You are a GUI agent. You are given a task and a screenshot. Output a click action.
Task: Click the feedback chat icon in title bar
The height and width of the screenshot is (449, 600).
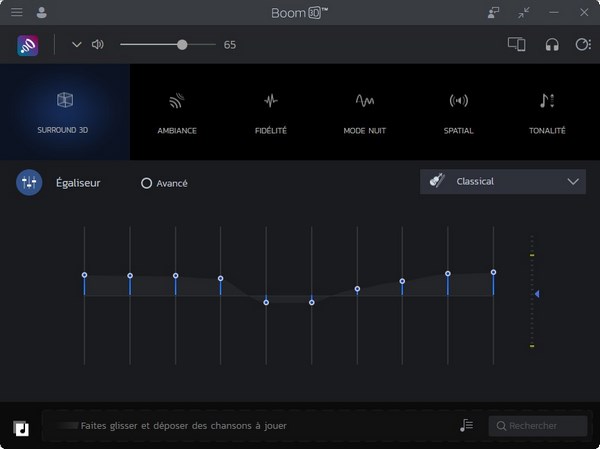(493, 13)
